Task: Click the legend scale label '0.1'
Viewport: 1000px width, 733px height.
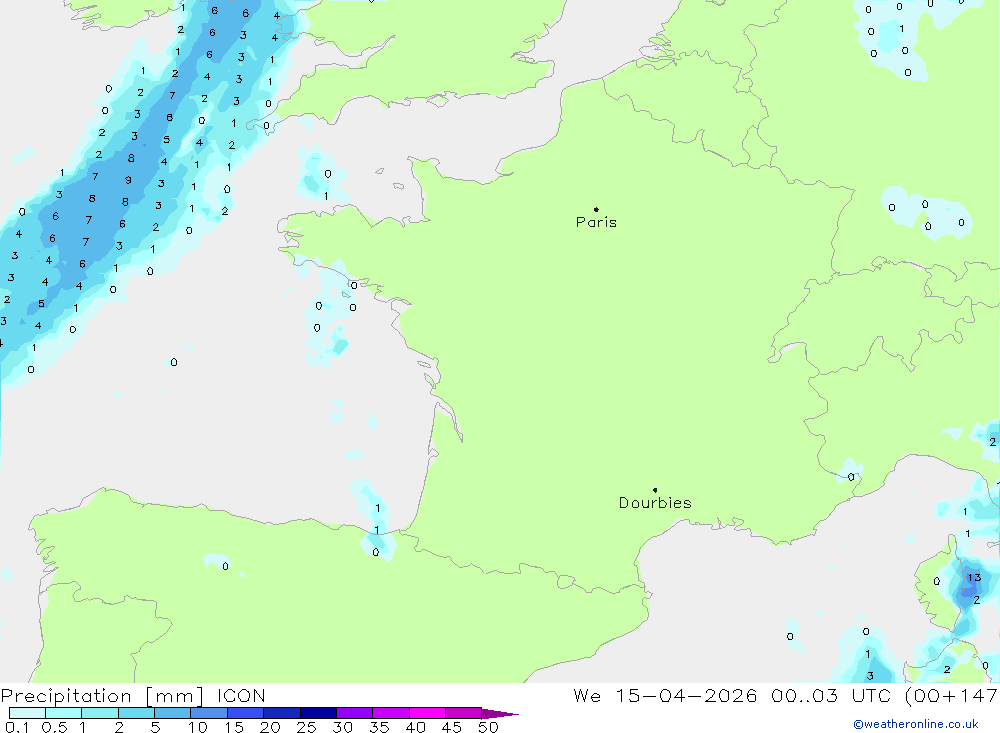Action: pyautogui.click(x=17, y=727)
